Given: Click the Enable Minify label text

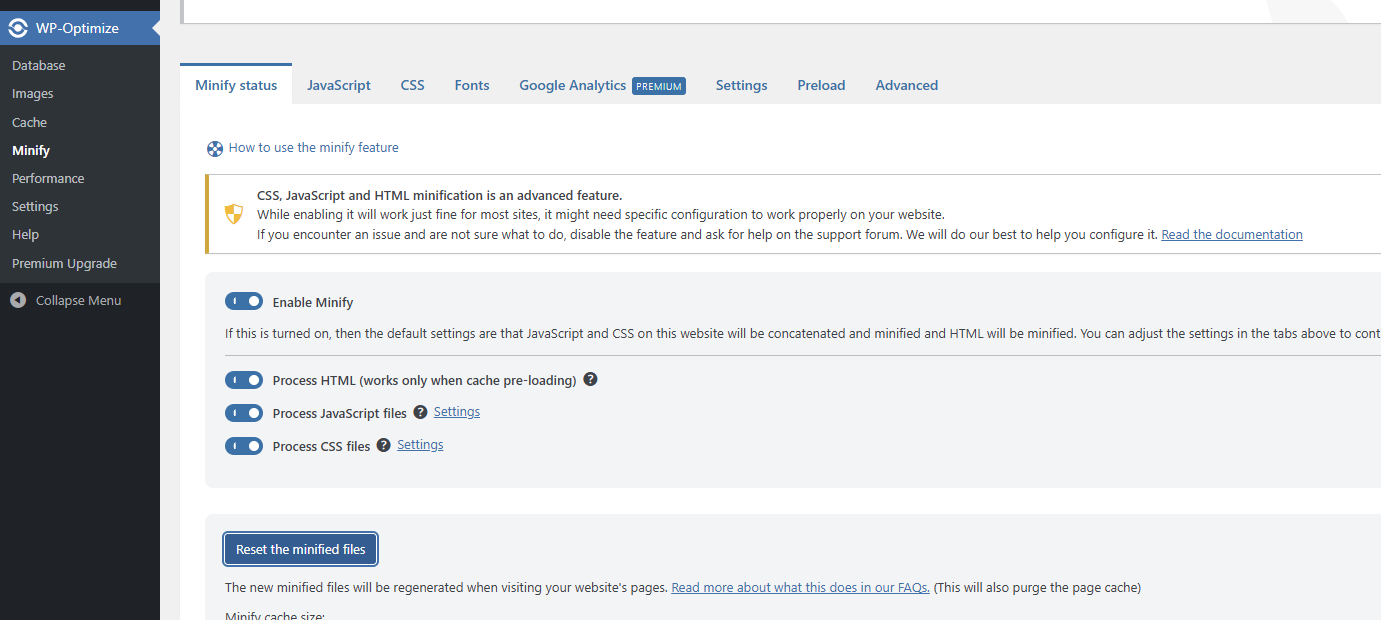Looking at the screenshot, I should coord(313,302).
